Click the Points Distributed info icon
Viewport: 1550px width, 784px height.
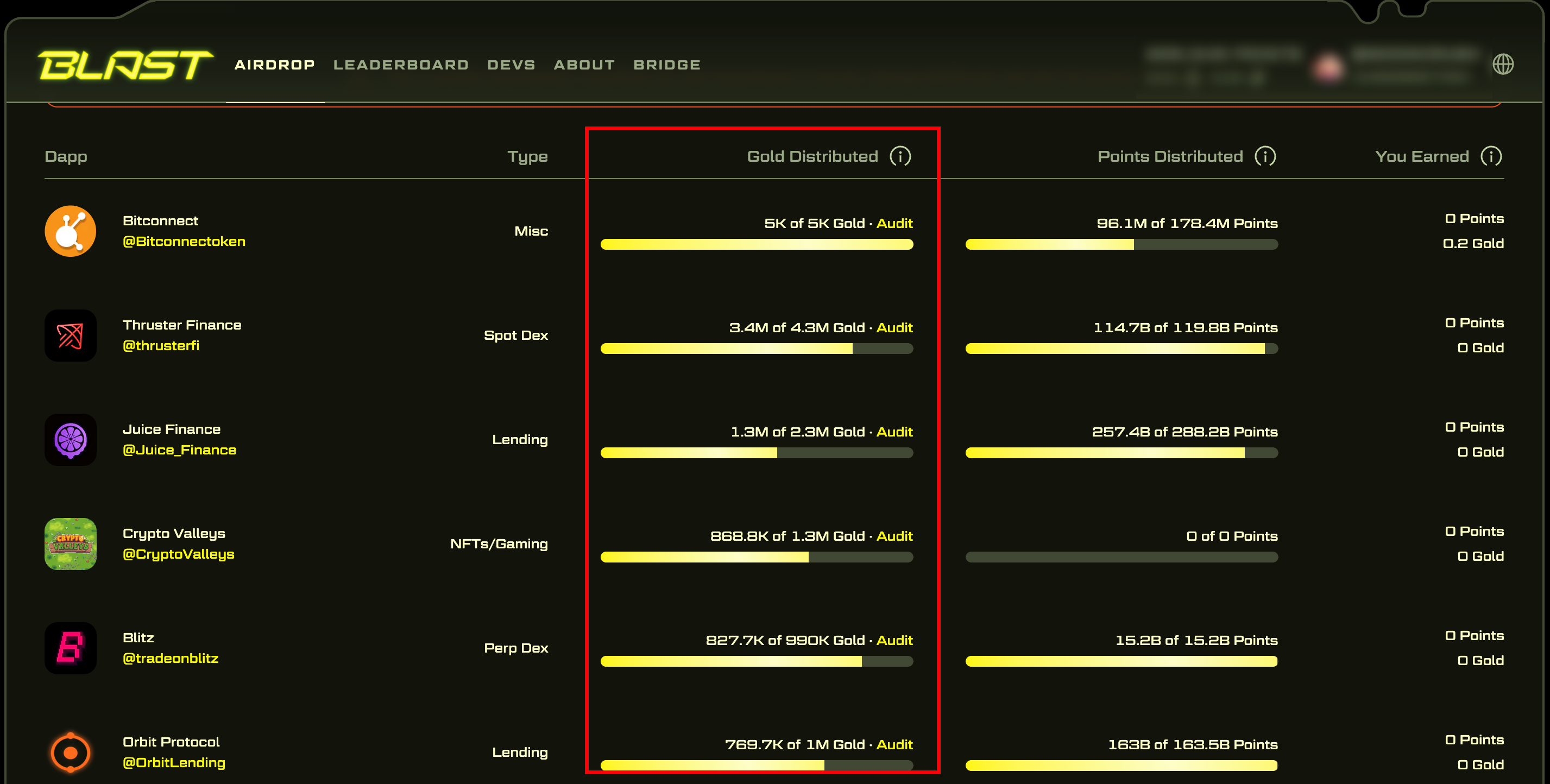[x=1265, y=156]
